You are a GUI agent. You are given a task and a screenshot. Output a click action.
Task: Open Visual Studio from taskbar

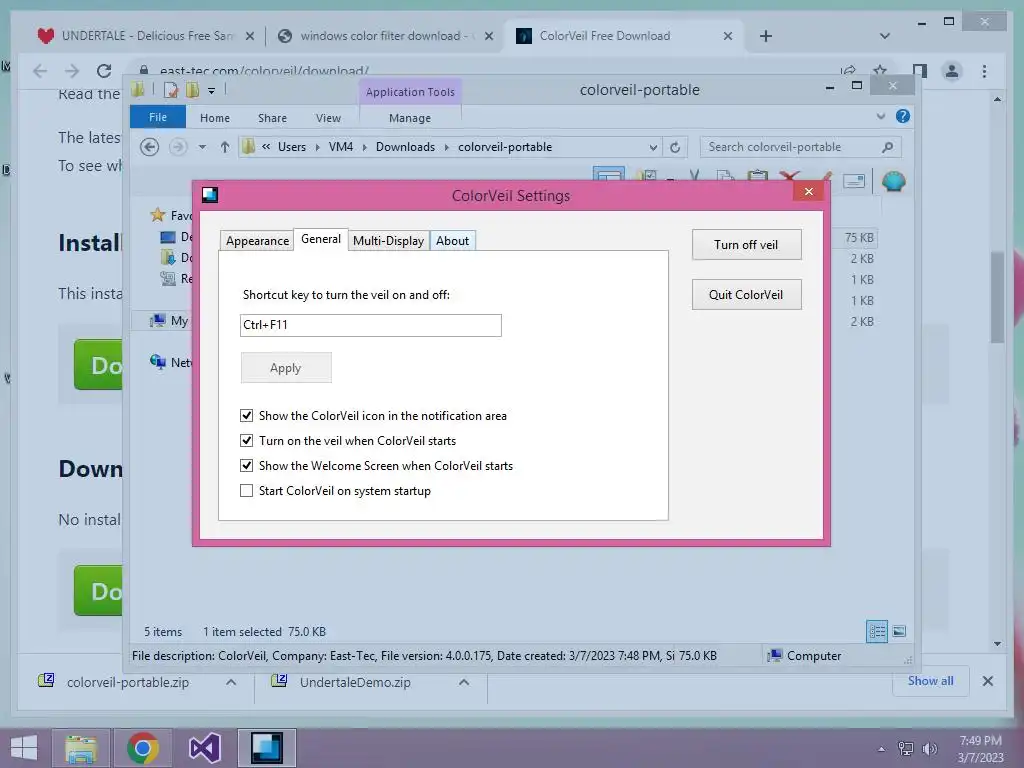point(204,748)
